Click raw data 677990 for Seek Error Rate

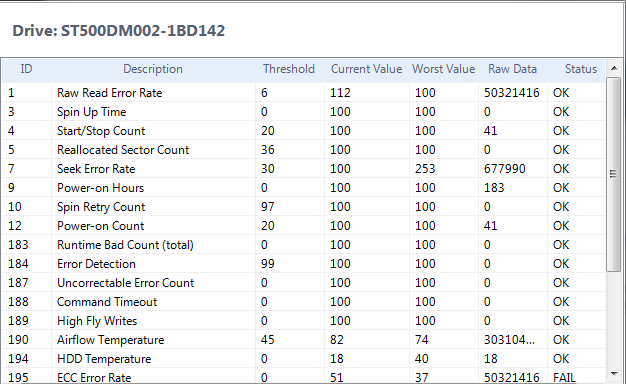point(505,169)
